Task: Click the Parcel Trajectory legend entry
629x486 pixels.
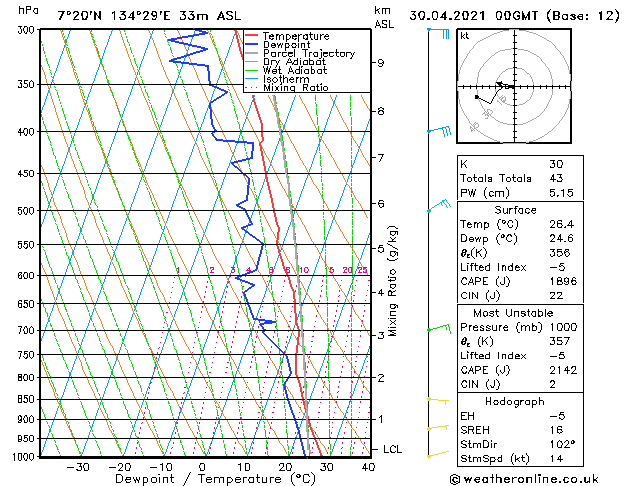Action: coord(300,53)
